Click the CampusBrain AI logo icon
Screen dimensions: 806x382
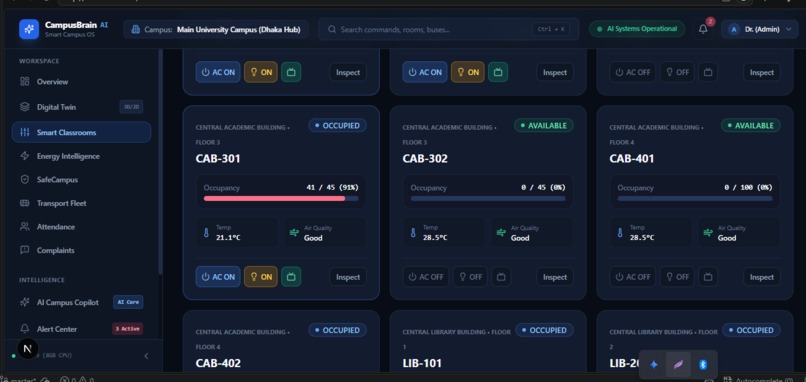click(29, 29)
